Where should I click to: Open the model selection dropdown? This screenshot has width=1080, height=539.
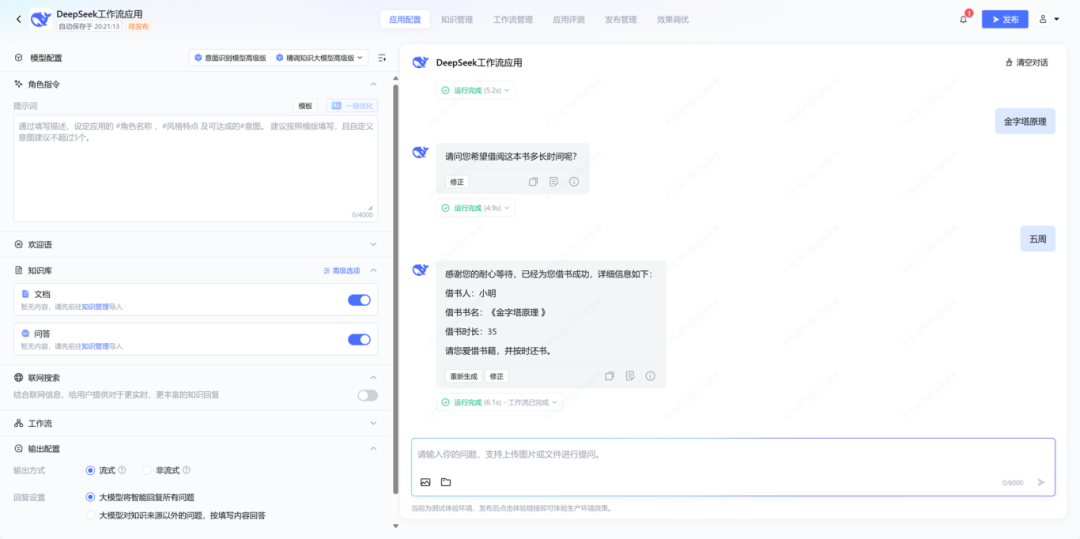(278, 59)
